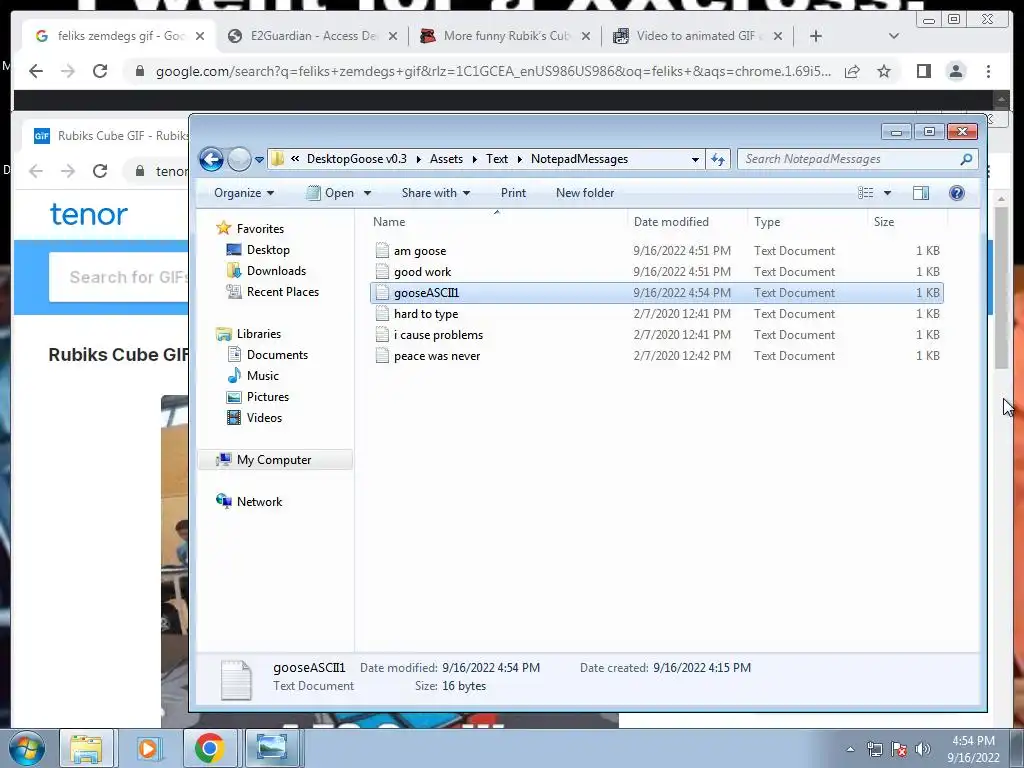Open Explorer Help icon
Viewport: 1024px width, 768px height.
[x=957, y=193]
